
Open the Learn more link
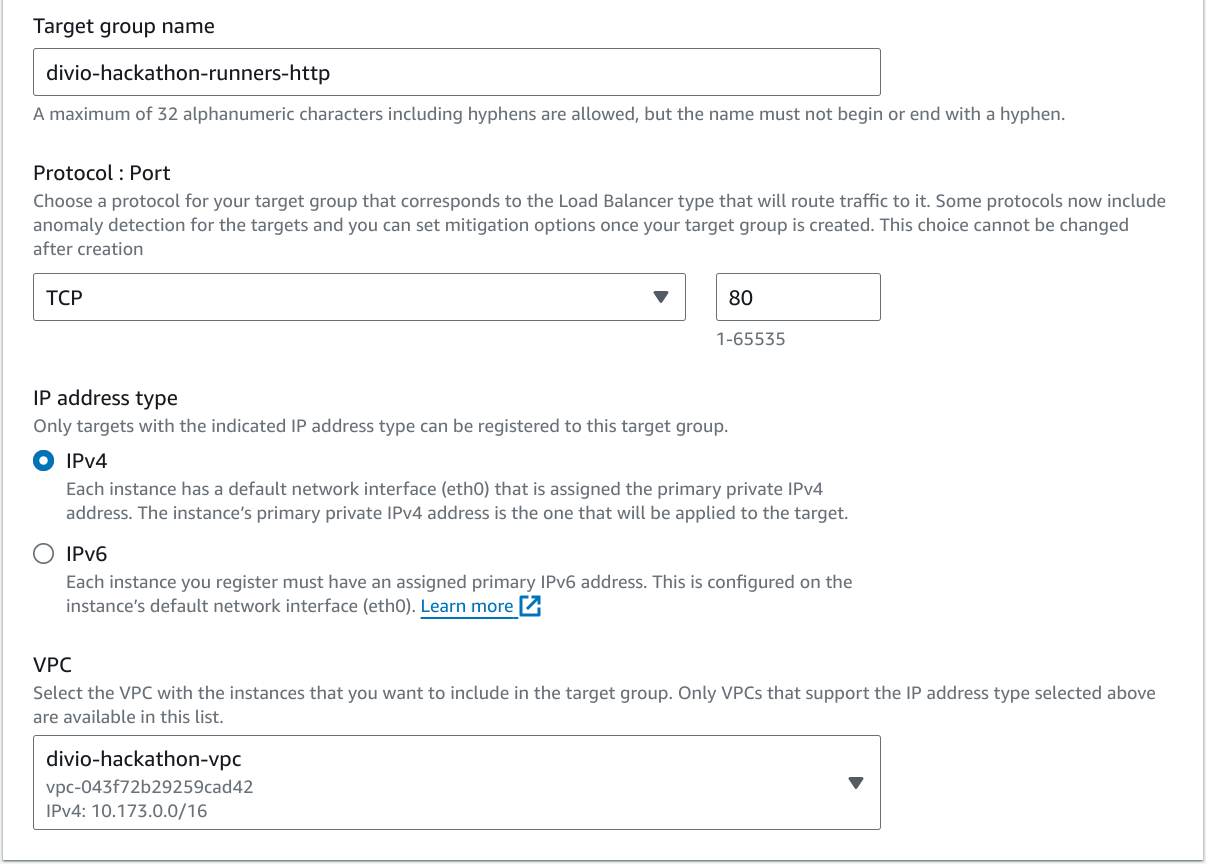[x=467, y=607]
